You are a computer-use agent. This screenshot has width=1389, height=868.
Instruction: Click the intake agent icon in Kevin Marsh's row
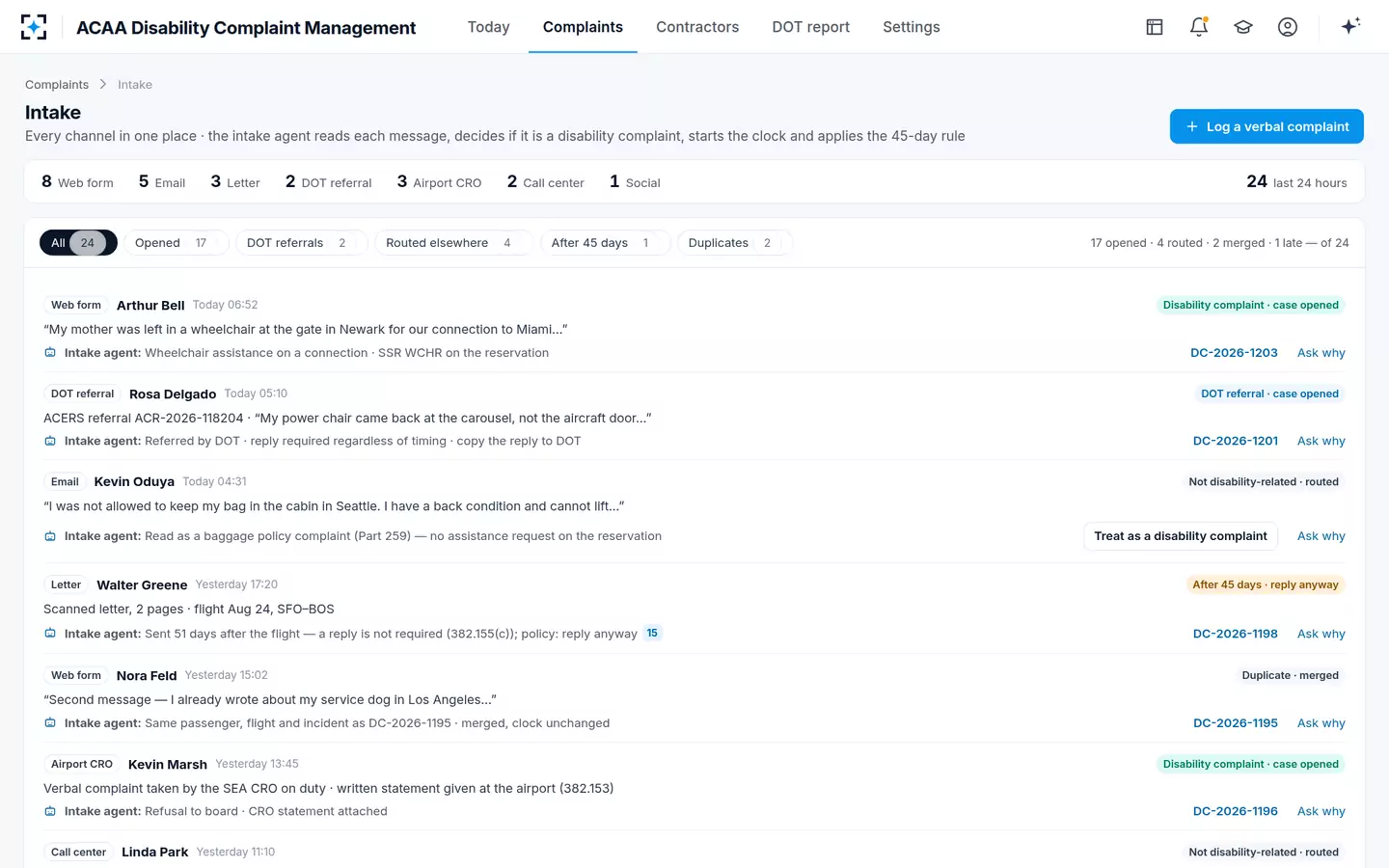[x=50, y=811]
